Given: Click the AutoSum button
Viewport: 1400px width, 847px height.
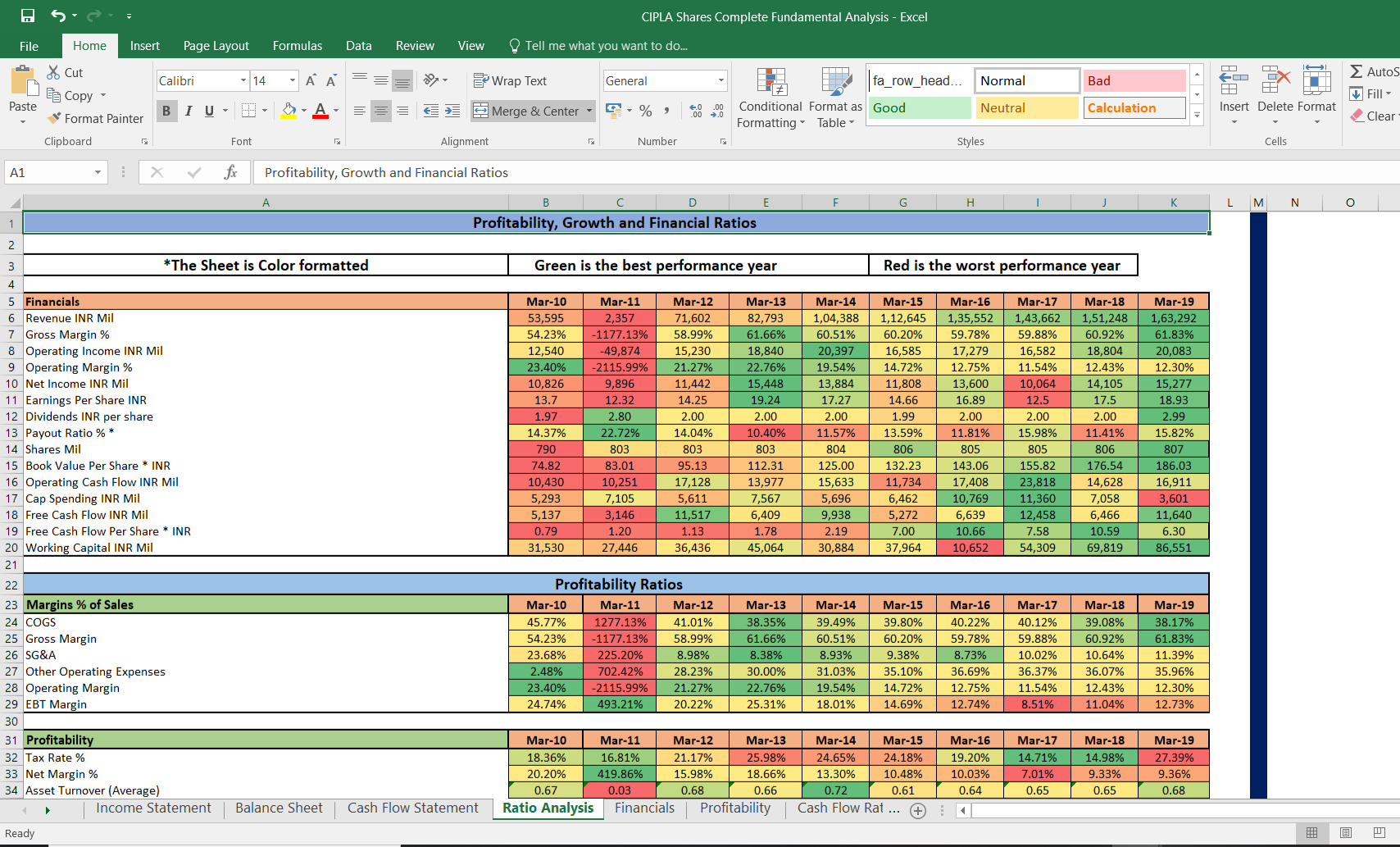Looking at the screenshot, I should 1373,72.
